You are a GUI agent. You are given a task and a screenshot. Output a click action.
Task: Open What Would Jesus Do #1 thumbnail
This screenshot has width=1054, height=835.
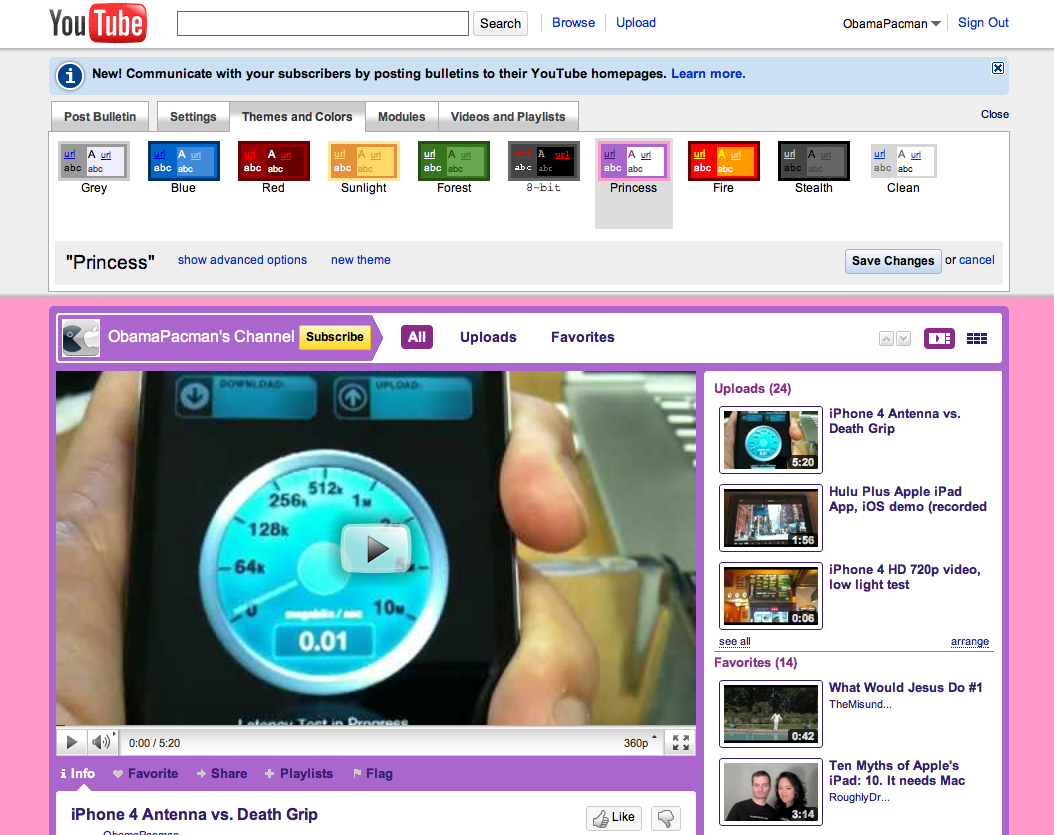pos(771,714)
